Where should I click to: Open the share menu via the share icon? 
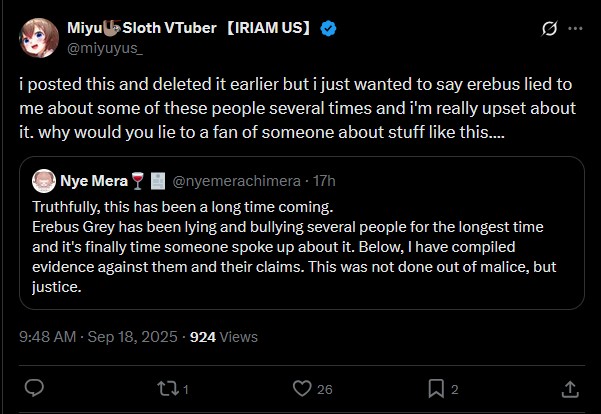pos(570,387)
